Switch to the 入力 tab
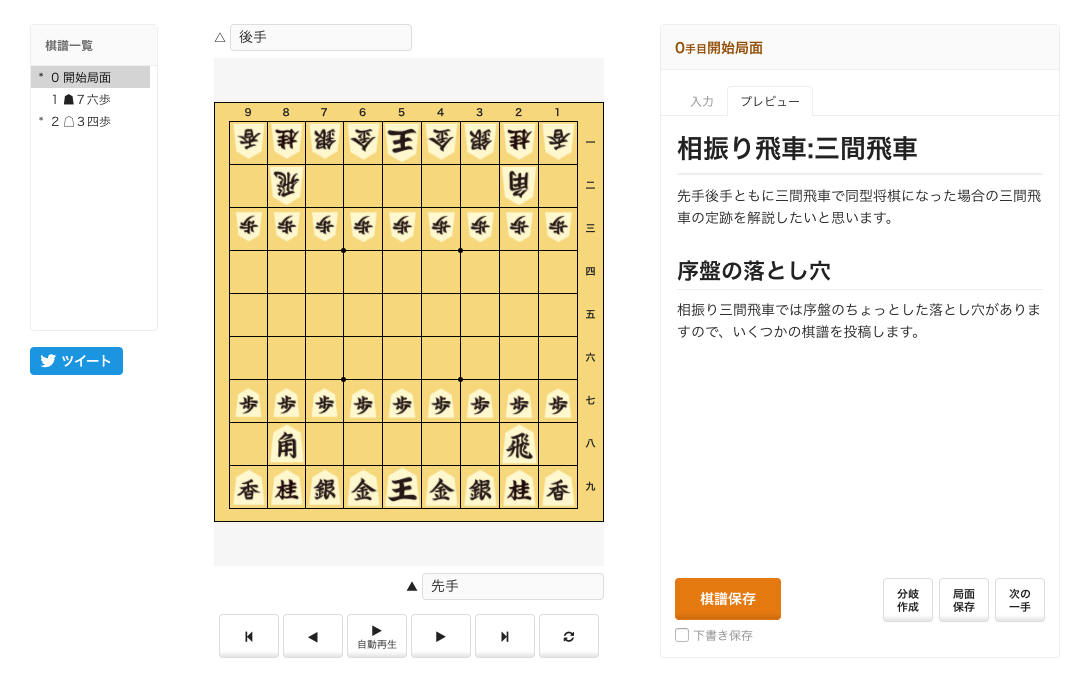1090x690 pixels. tap(702, 101)
